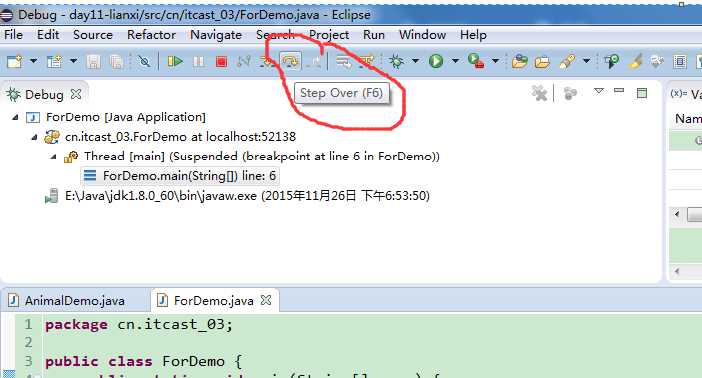This screenshot has height=378, width=702.
Task: Click the Run external tools icon
Action: (x=476, y=61)
